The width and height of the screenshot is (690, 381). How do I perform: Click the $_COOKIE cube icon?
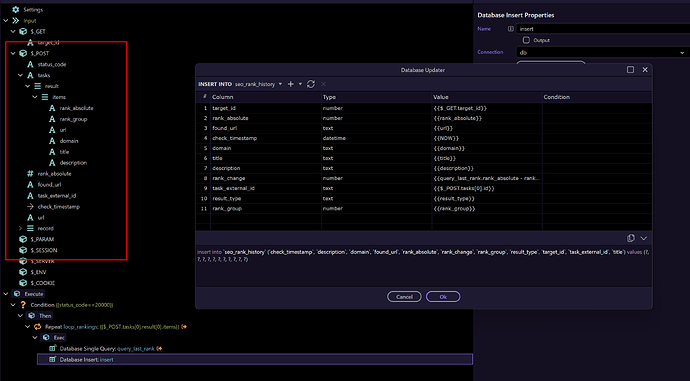click(x=23, y=283)
